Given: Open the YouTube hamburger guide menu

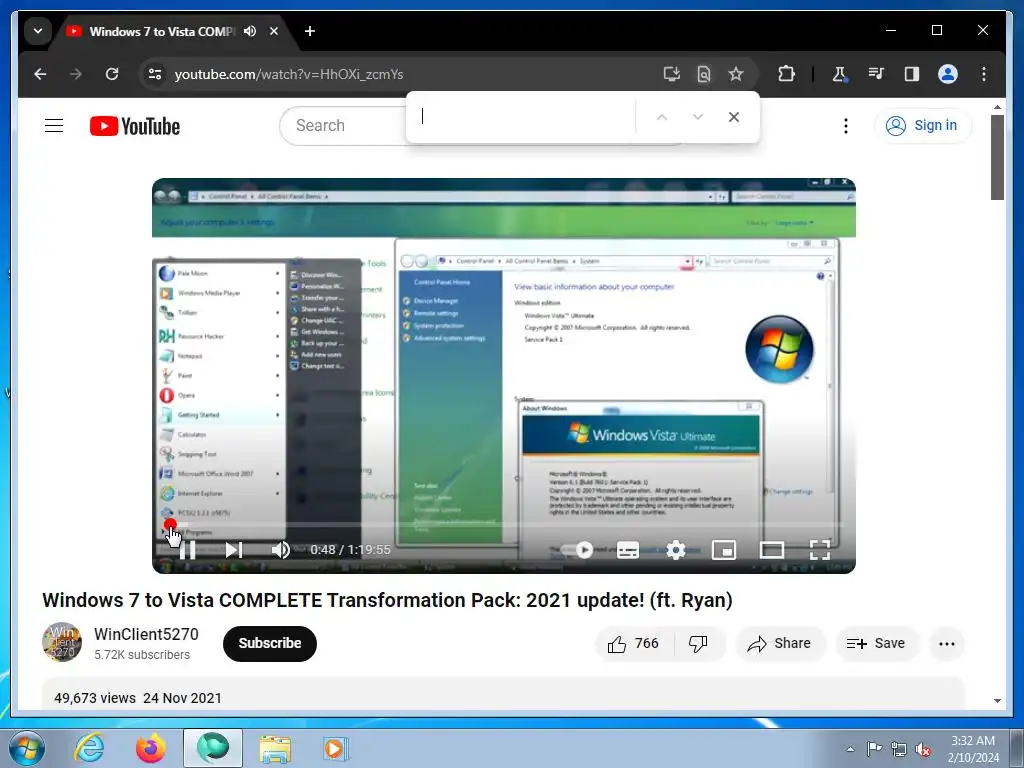Looking at the screenshot, I should click(x=54, y=125).
